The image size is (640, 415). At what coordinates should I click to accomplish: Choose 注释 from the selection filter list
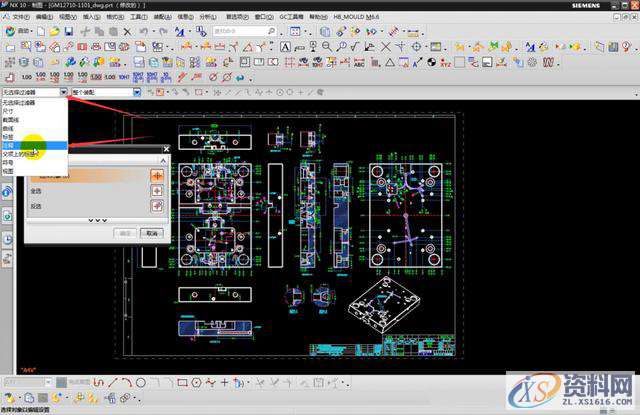[9, 145]
